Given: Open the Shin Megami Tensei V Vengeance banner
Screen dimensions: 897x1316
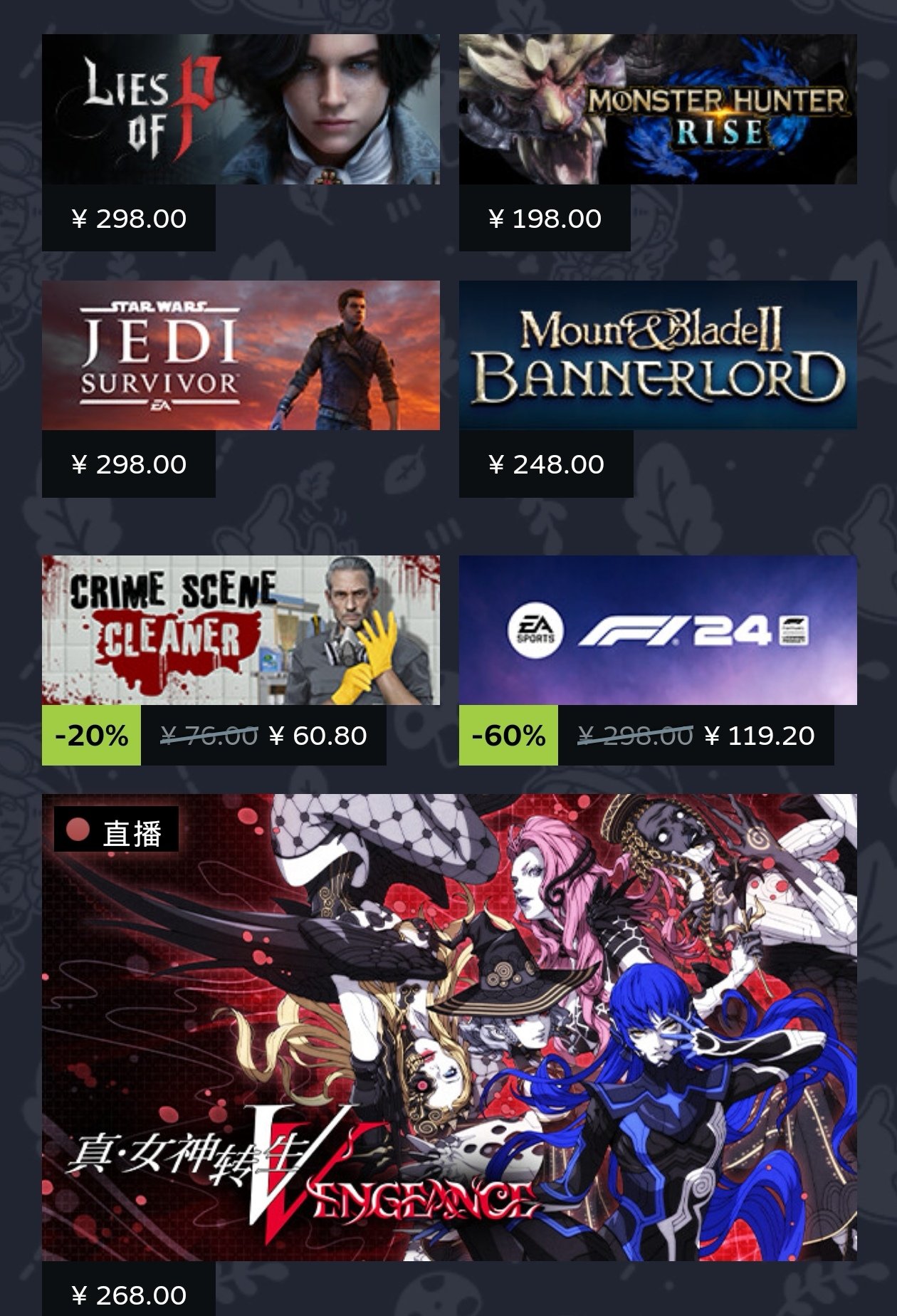Looking at the screenshot, I should (449, 1028).
